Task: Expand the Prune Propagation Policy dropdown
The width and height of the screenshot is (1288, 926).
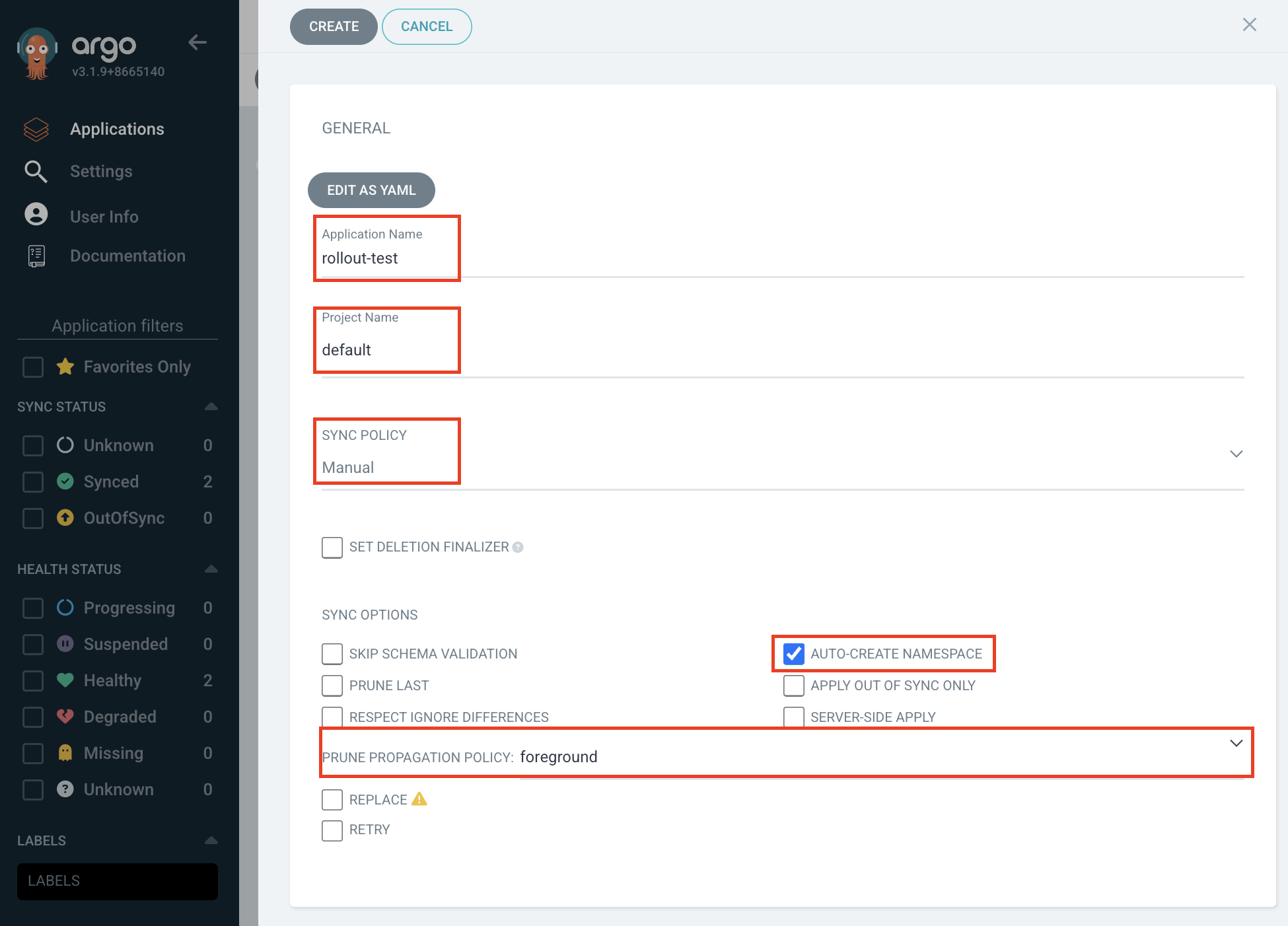Action: (x=1236, y=744)
